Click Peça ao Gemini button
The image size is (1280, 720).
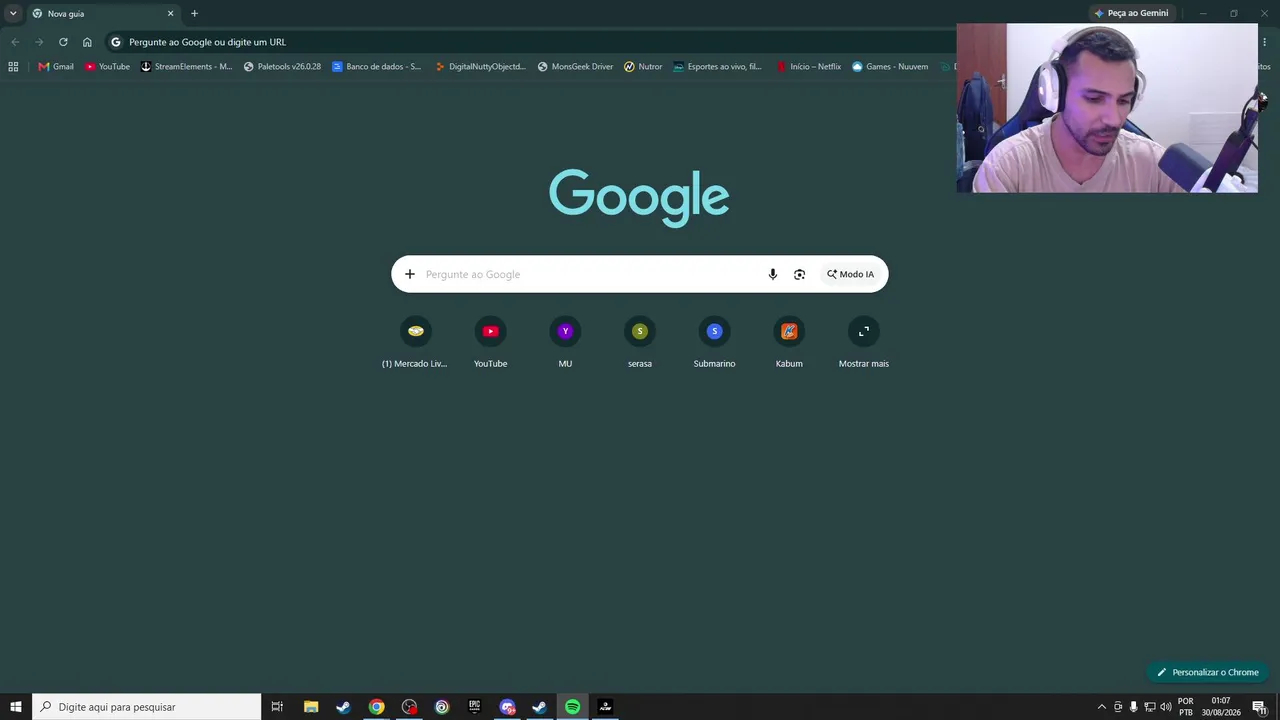point(1131,13)
